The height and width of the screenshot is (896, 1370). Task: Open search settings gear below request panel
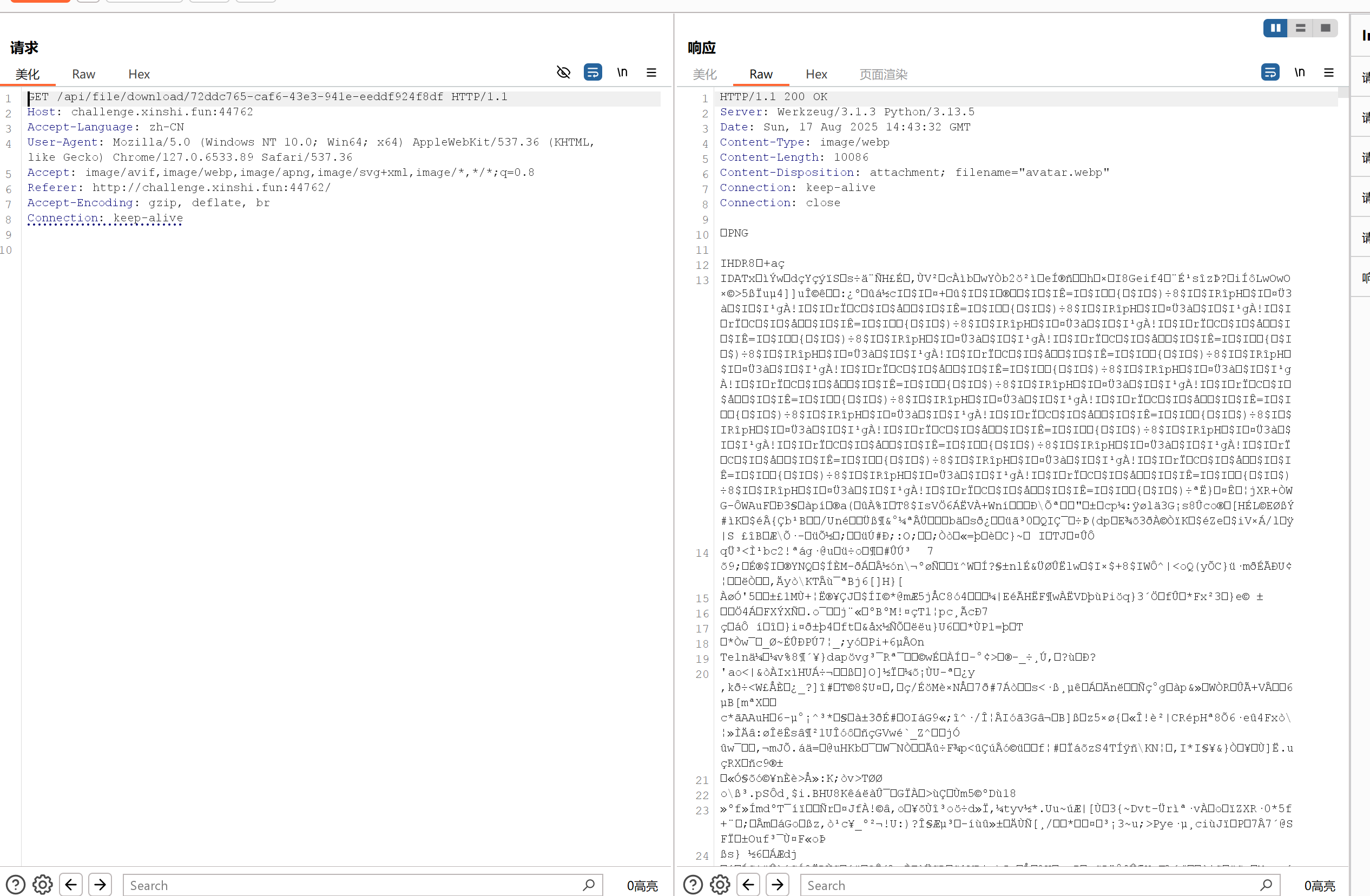pyautogui.click(x=43, y=885)
